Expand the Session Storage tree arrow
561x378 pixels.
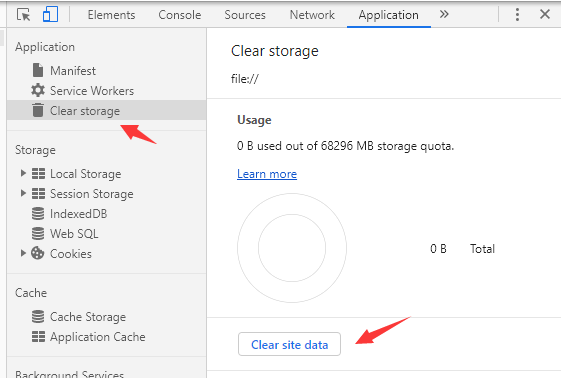click(x=23, y=193)
